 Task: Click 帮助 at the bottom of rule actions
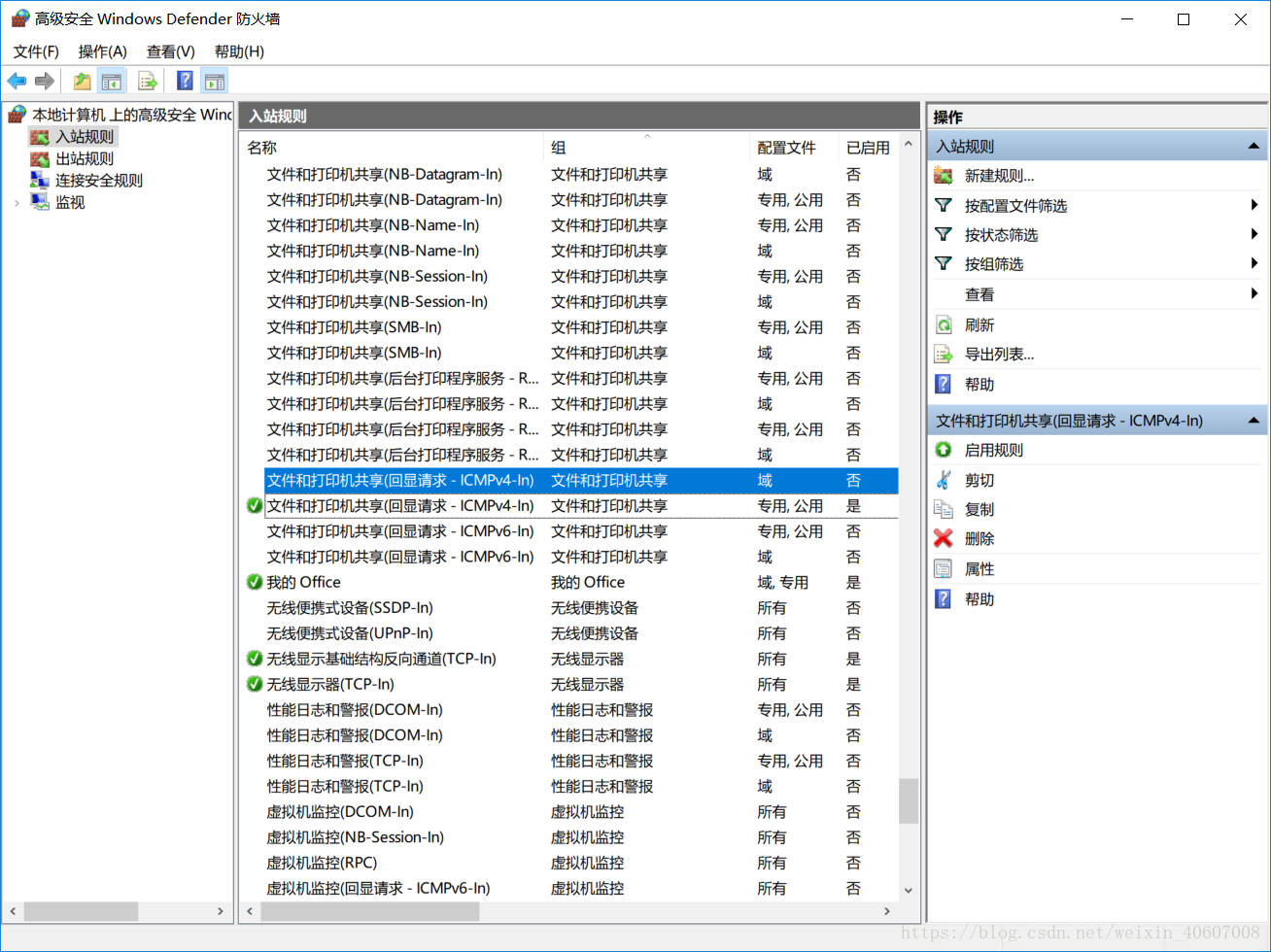coord(979,599)
